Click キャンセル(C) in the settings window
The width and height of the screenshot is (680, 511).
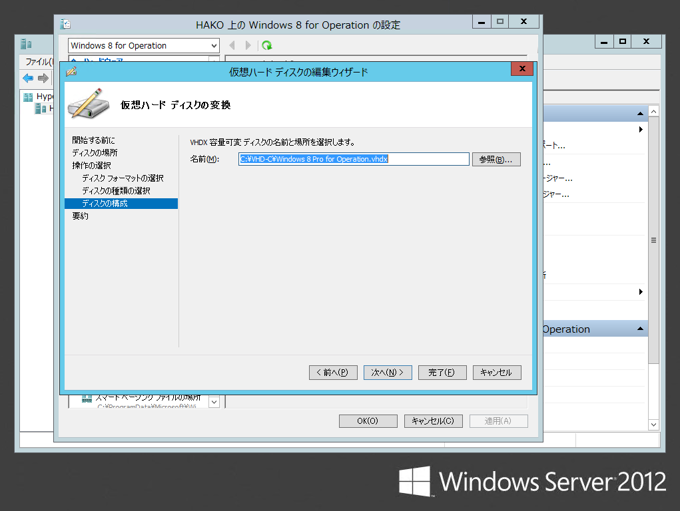click(433, 421)
